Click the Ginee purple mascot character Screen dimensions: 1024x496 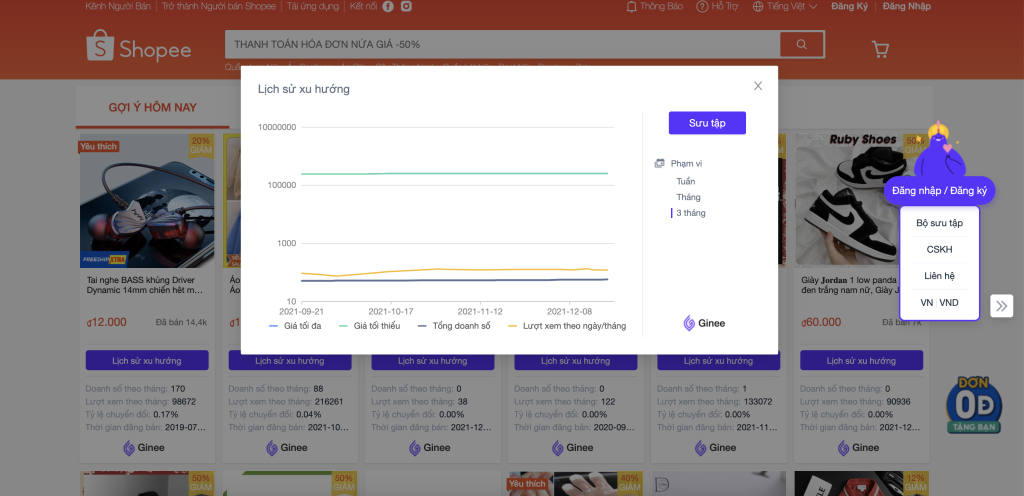pos(938,150)
